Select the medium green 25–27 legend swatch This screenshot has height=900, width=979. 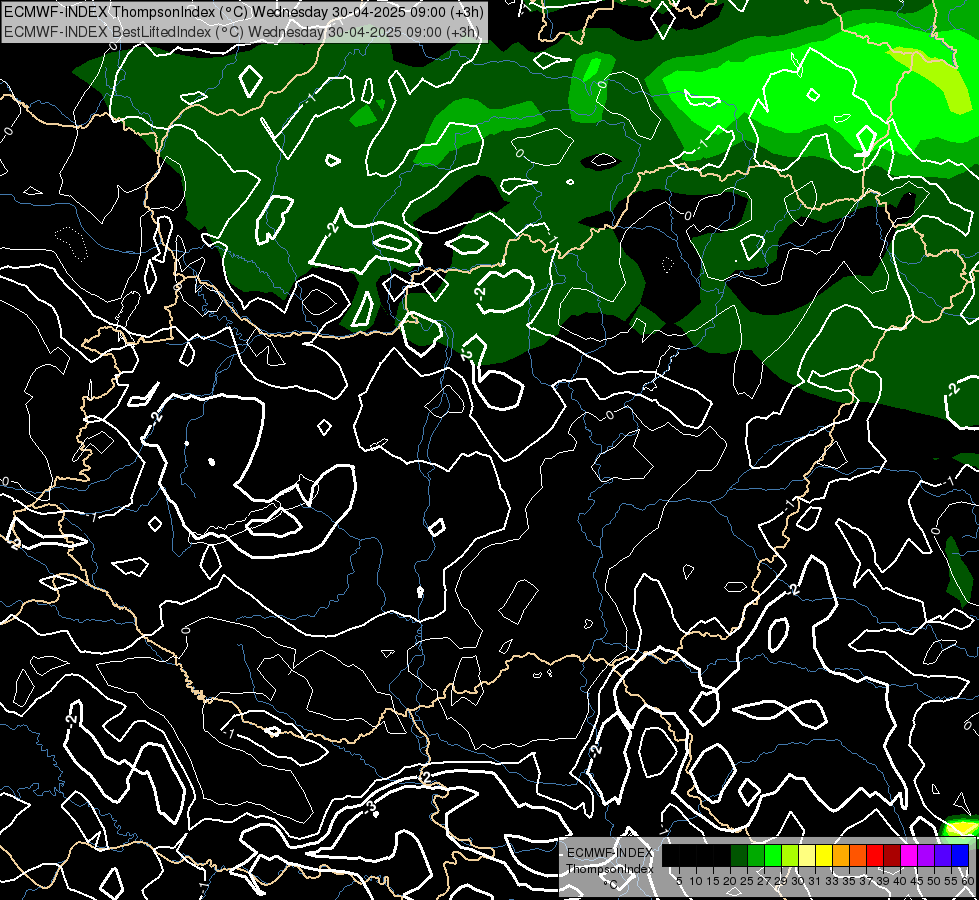(x=756, y=855)
